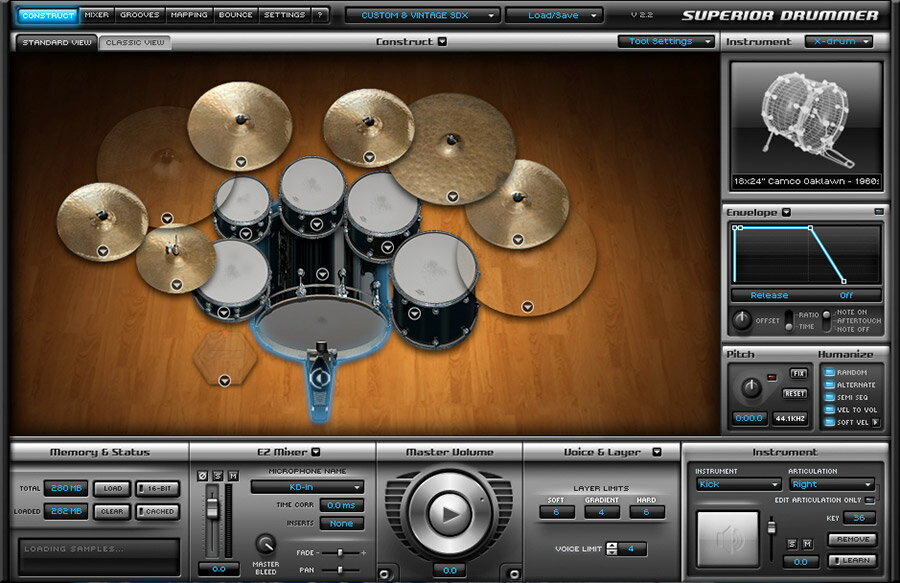Click the Help question mark icon in toolbar
Screen dimensions: 900x583
point(318,14)
